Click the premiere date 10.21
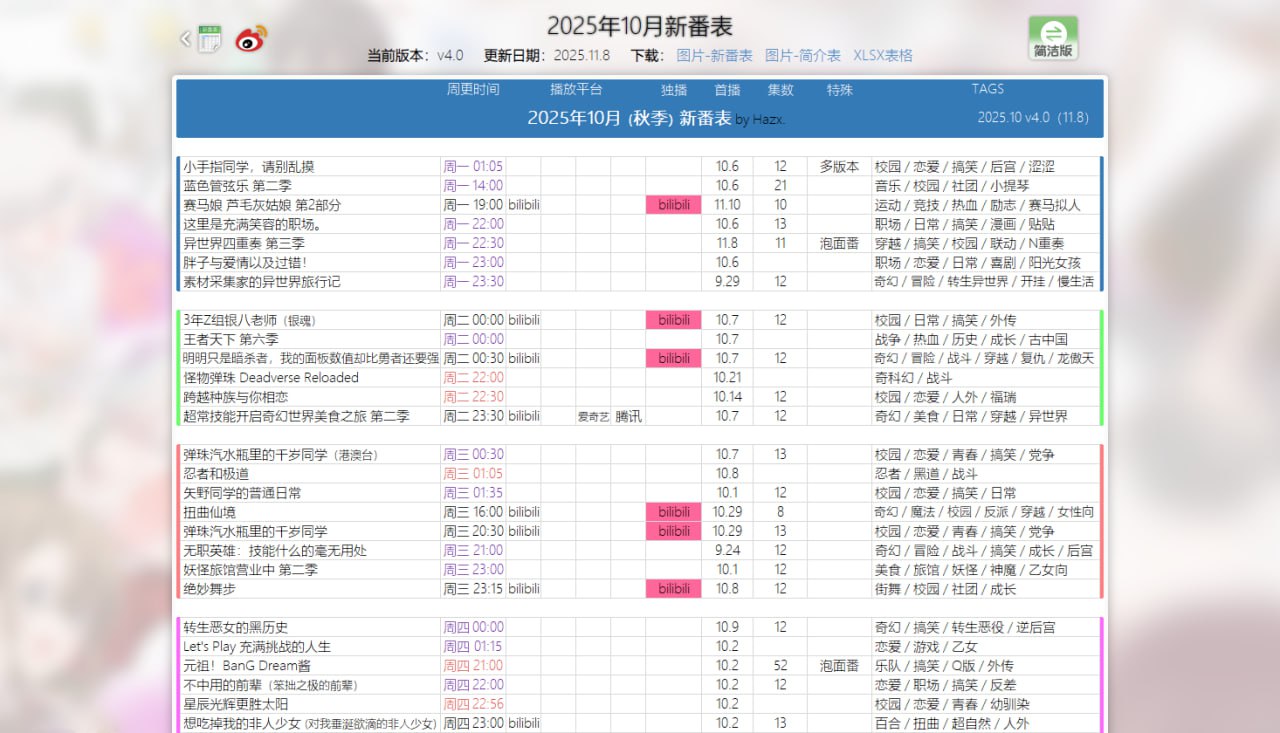This screenshot has width=1280, height=733. 727,378
